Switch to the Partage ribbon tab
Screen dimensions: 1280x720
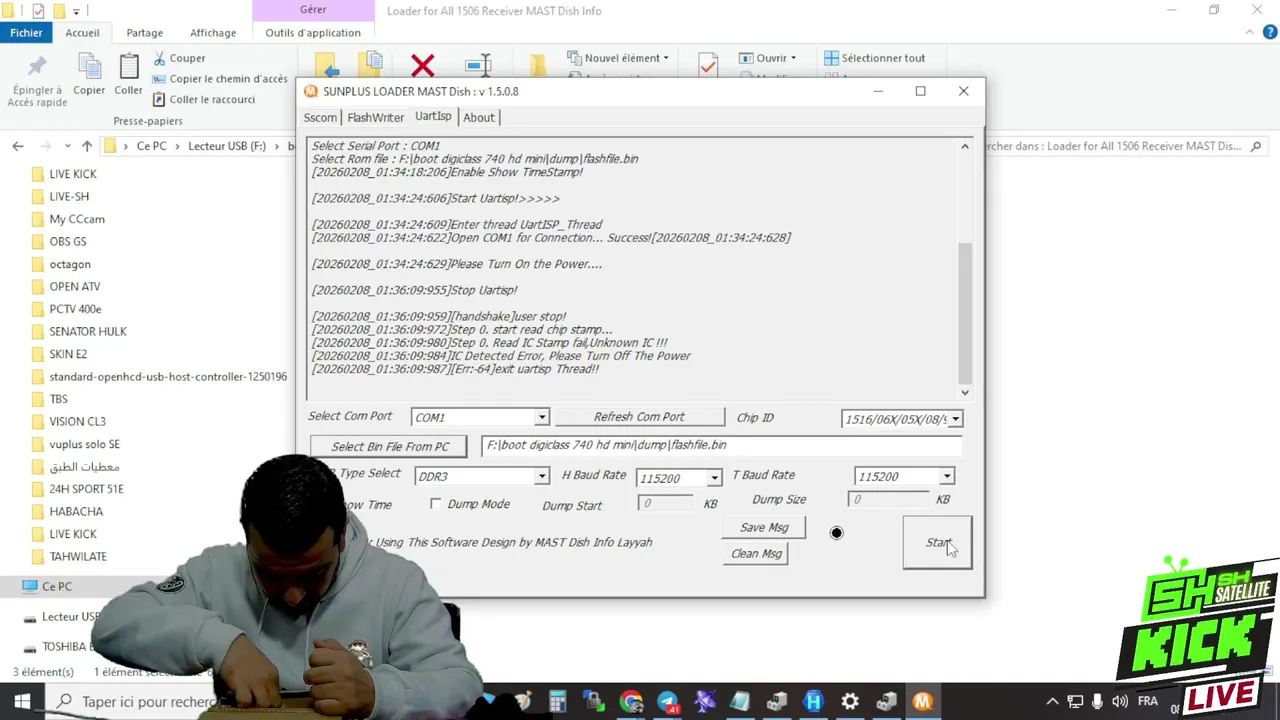click(x=144, y=32)
